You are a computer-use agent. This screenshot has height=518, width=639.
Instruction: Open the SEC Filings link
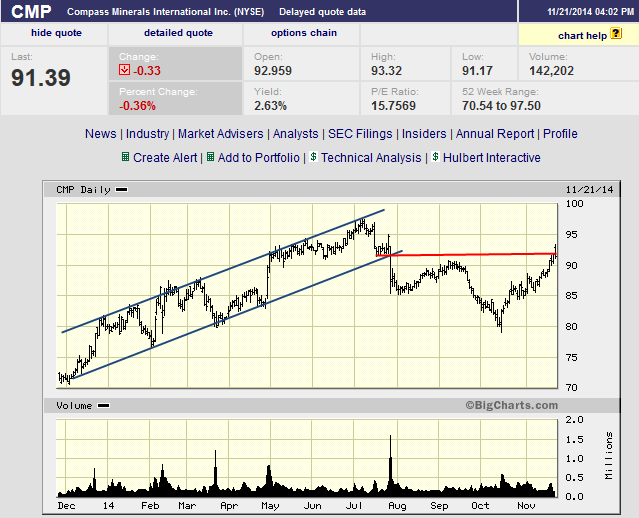pyautogui.click(x=360, y=134)
